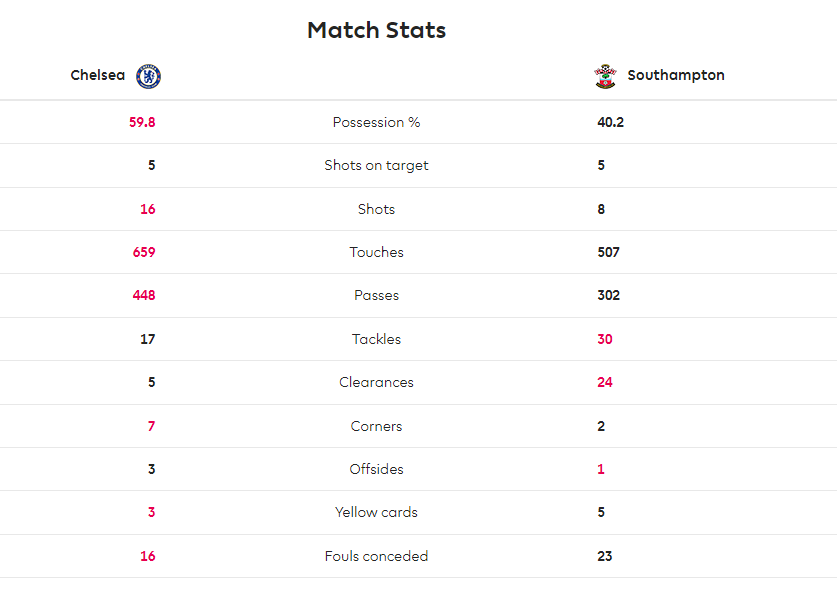Image resolution: width=837 pixels, height=592 pixels.
Task: Click Southampton's 40.2 possession value
Action: pos(611,122)
